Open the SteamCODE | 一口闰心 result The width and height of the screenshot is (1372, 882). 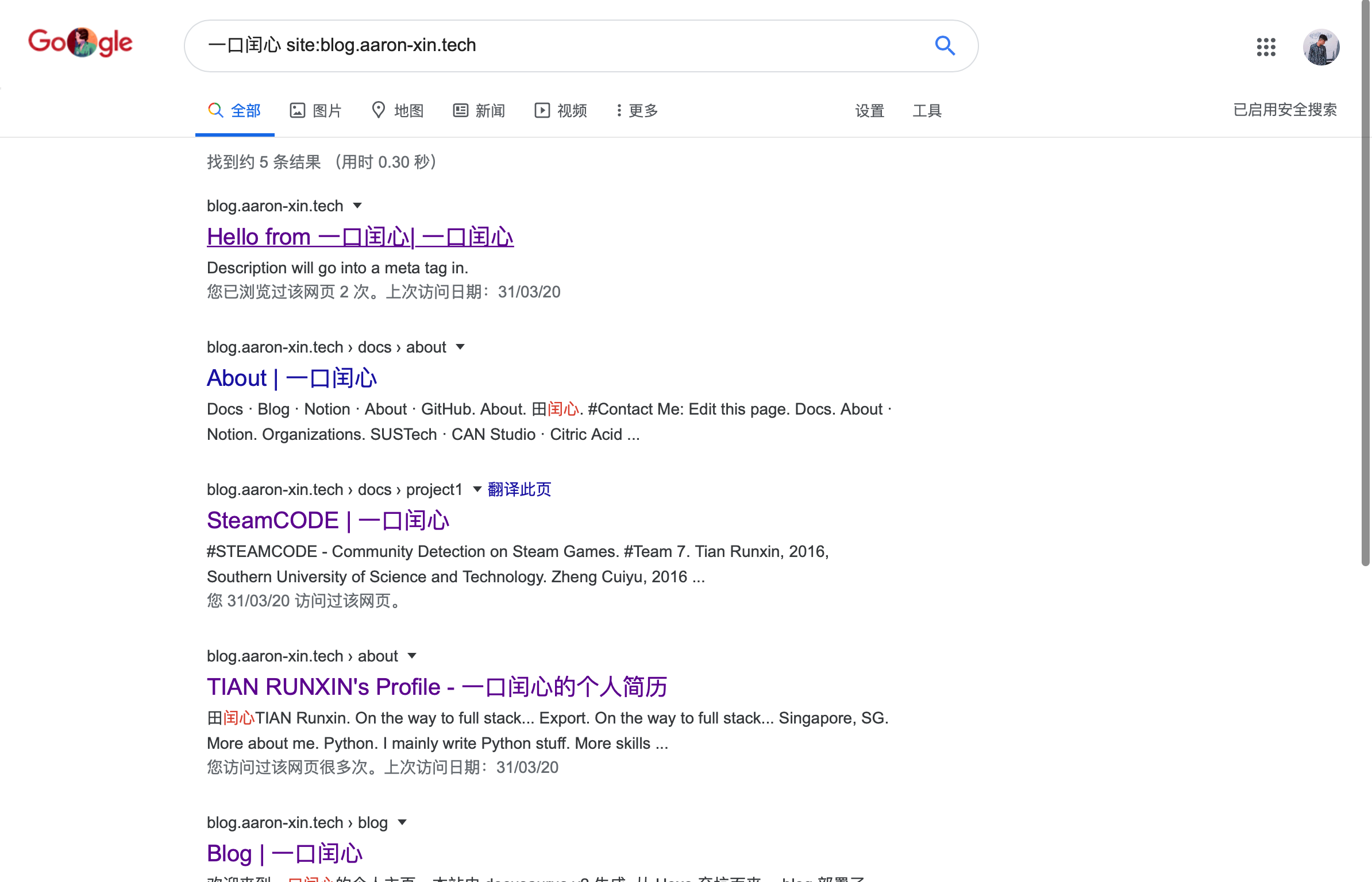(328, 520)
